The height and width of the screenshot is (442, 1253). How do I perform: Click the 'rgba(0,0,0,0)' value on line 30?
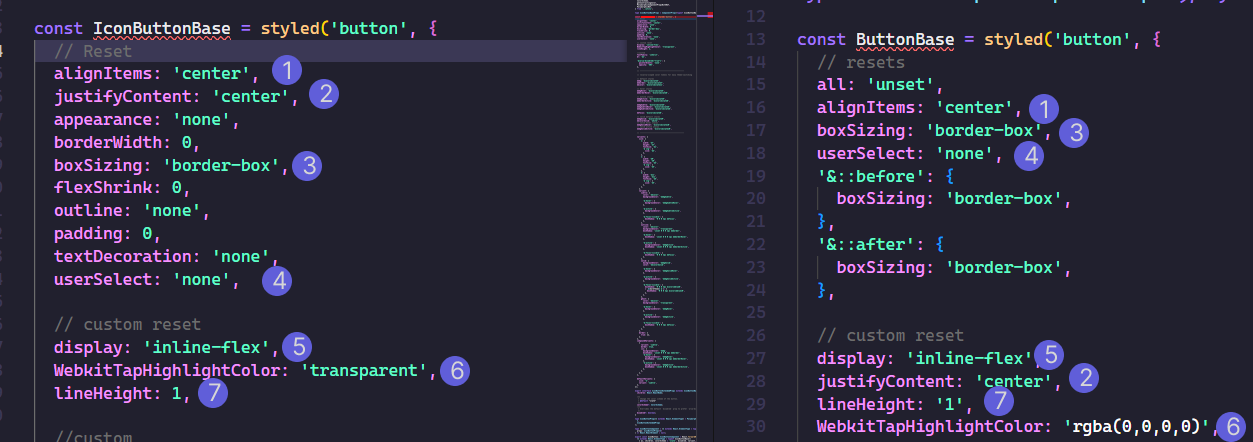coord(1137,427)
